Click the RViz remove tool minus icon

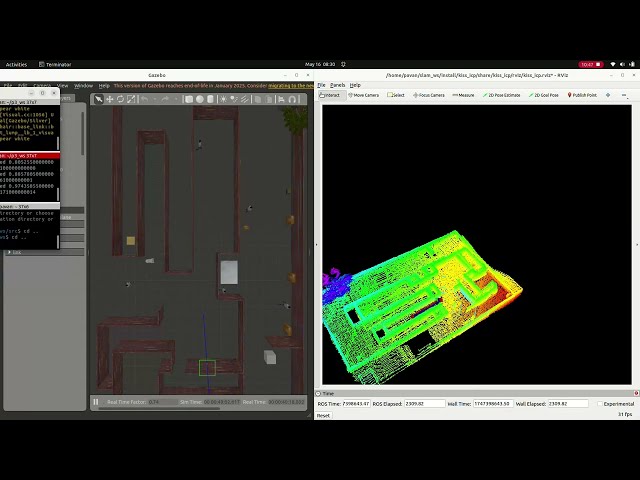(624, 95)
